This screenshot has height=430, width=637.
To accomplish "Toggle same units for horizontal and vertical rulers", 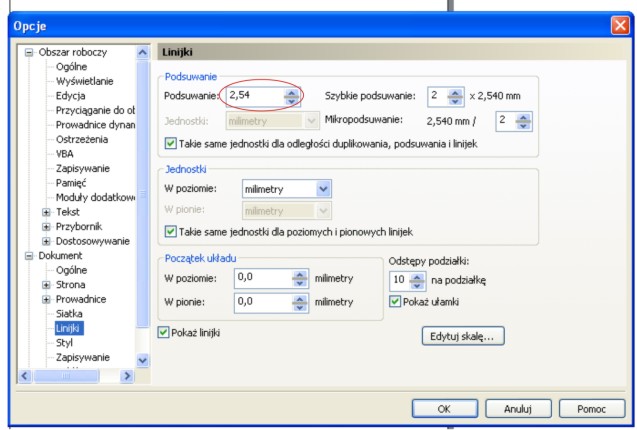I will coord(169,233).
